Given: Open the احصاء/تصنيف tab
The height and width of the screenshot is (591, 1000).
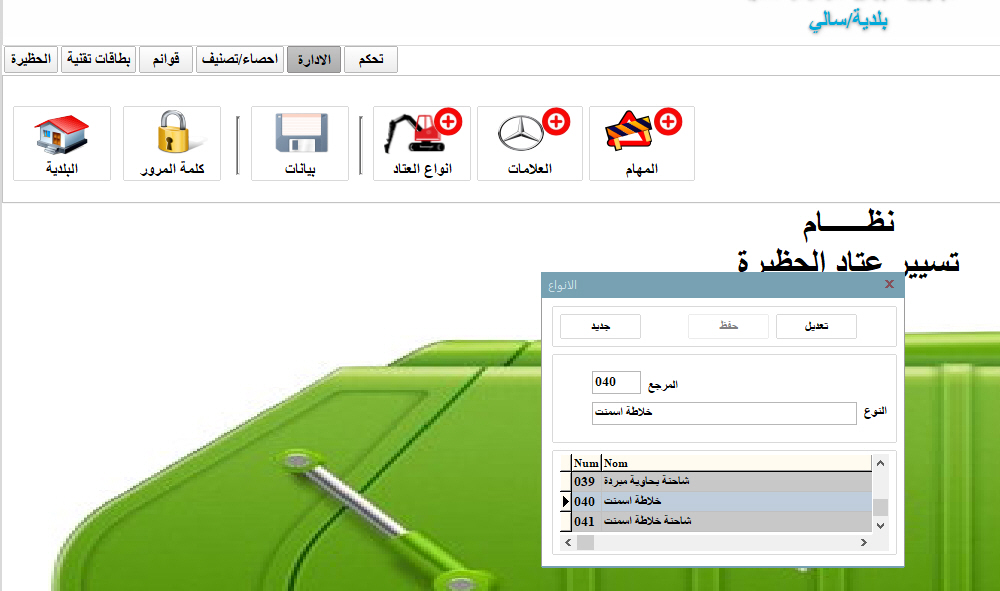Looking at the screenshot, I should pyautogui.click(x=240, y=60).
